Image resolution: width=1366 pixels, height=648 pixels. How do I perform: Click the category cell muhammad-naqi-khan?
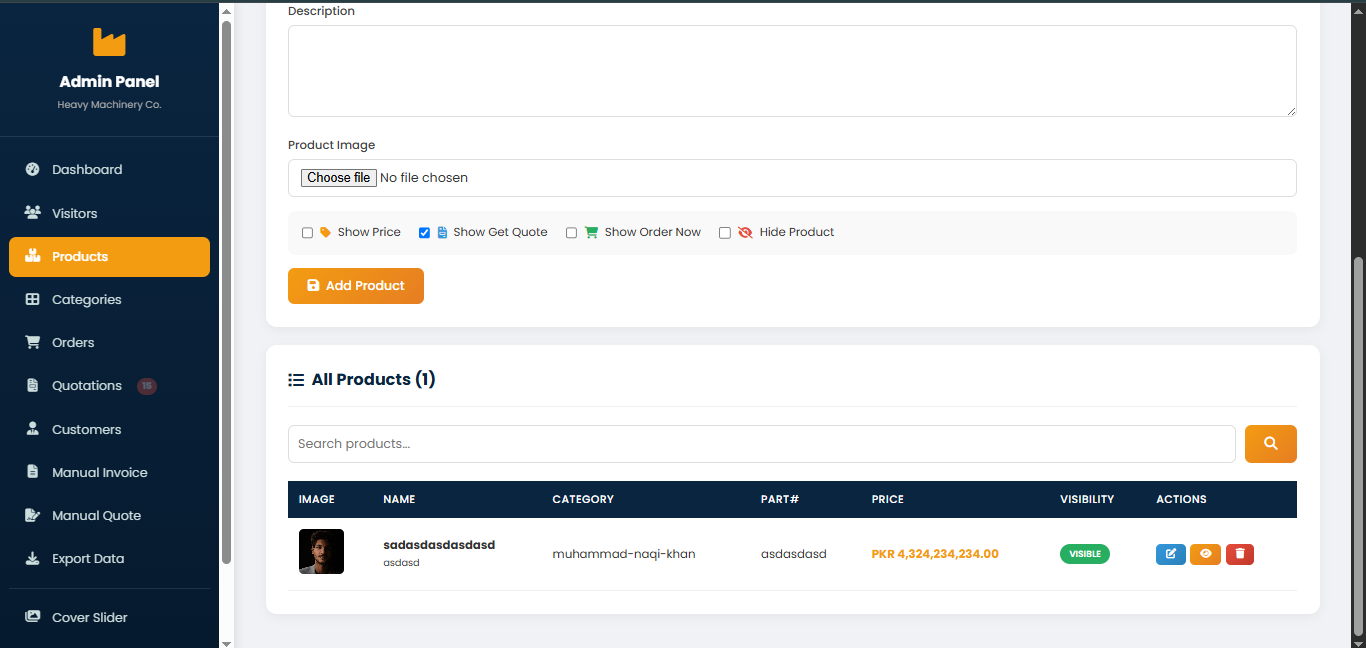[x=624, y=554]
